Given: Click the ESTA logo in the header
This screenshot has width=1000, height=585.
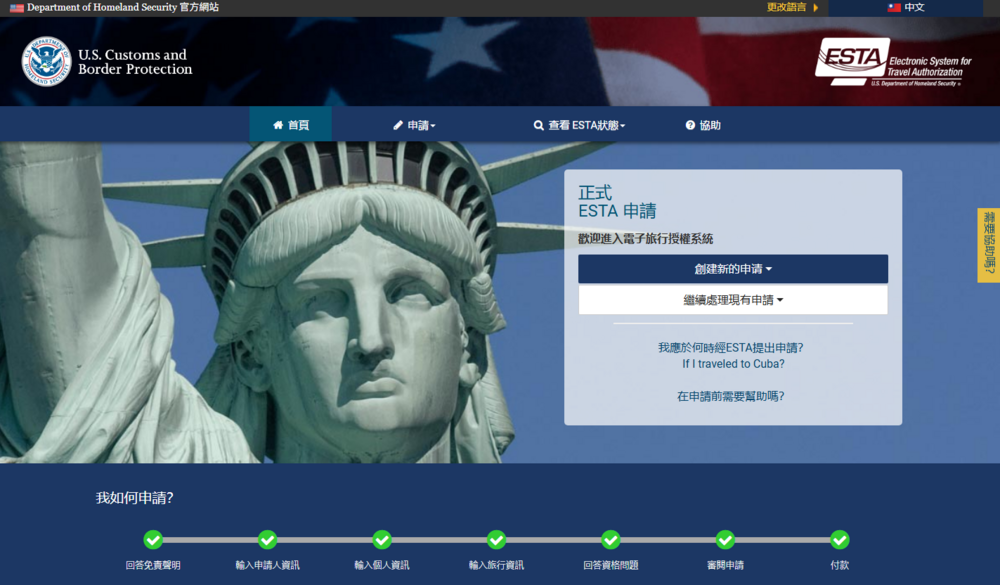Looking at the screenshot, I should pyautogui.click(x=892, y=62).
